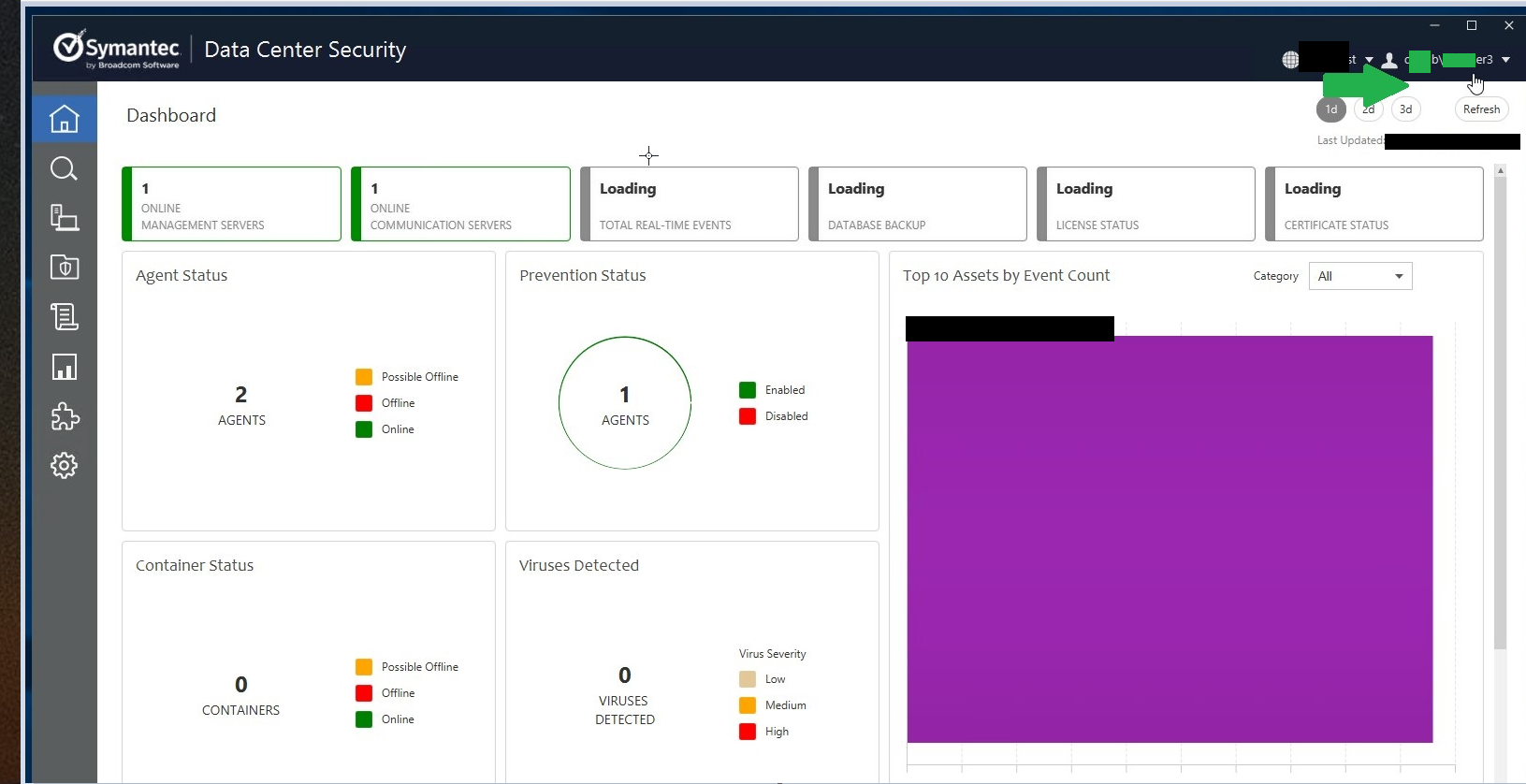Open the gear settings sidebar icon
1526x784 pixels.
click(x=64, y=466)
